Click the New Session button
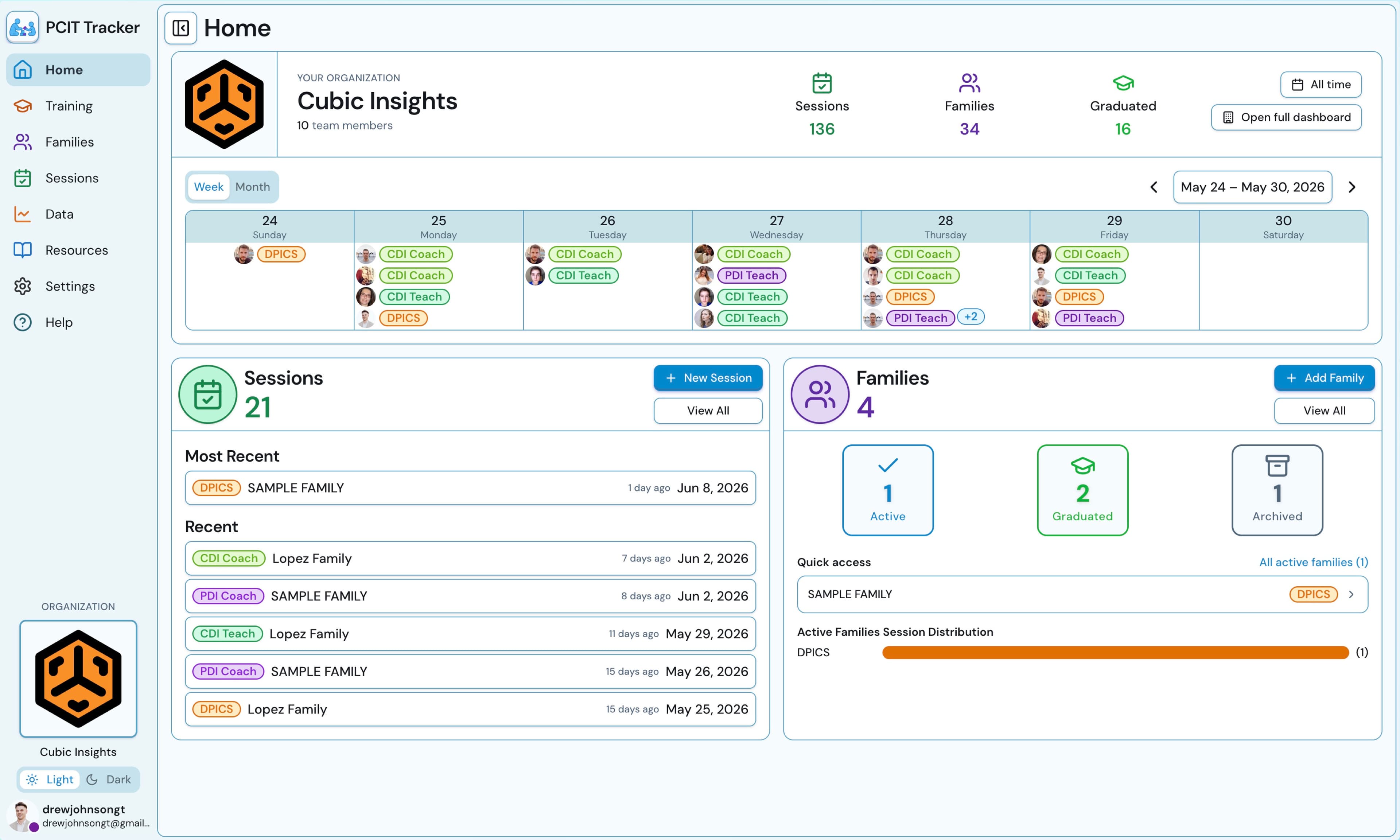The image size is (1400, 840). point(708,378)
